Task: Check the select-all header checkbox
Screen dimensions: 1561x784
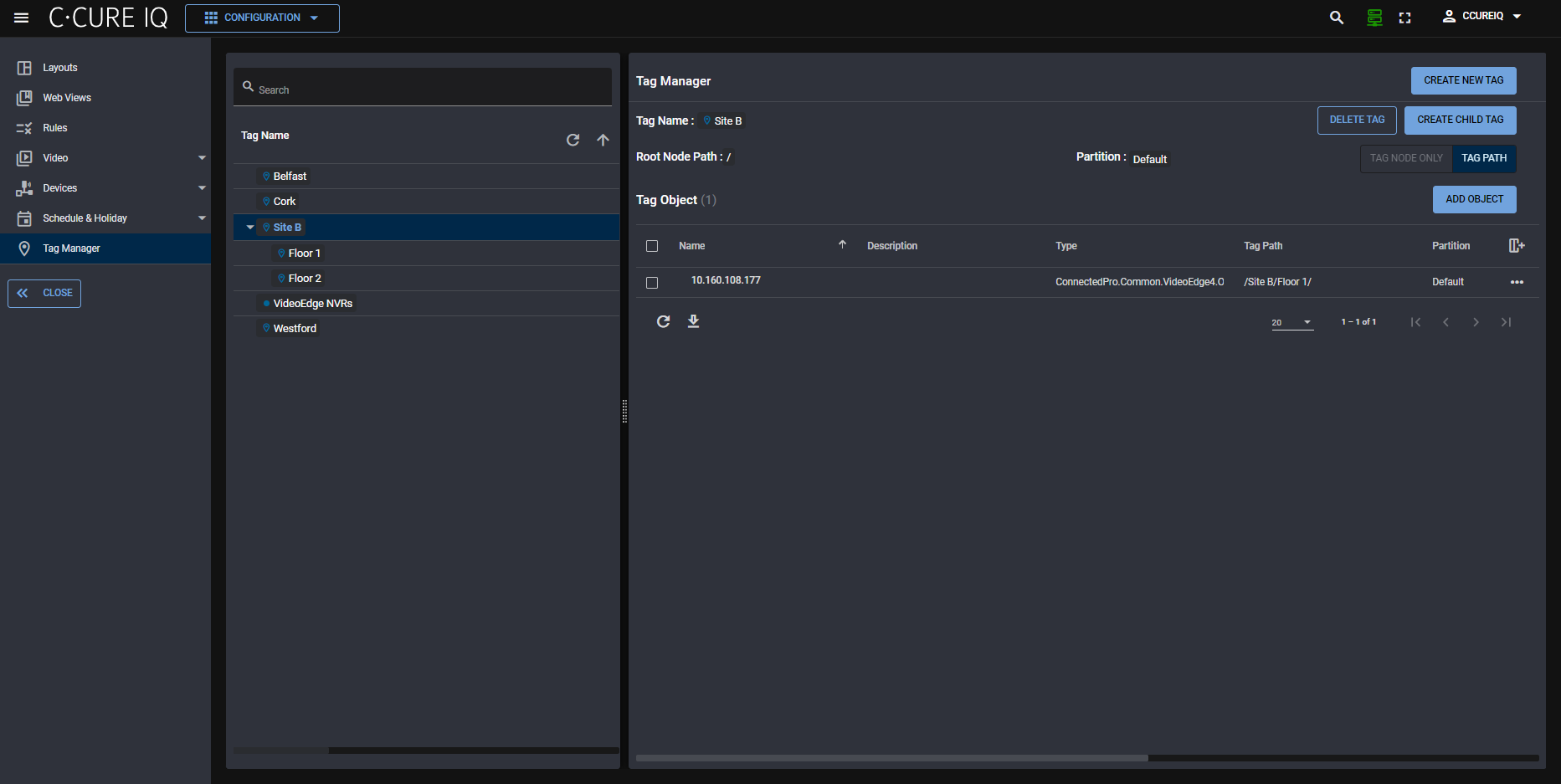Action: pos(652,246)
